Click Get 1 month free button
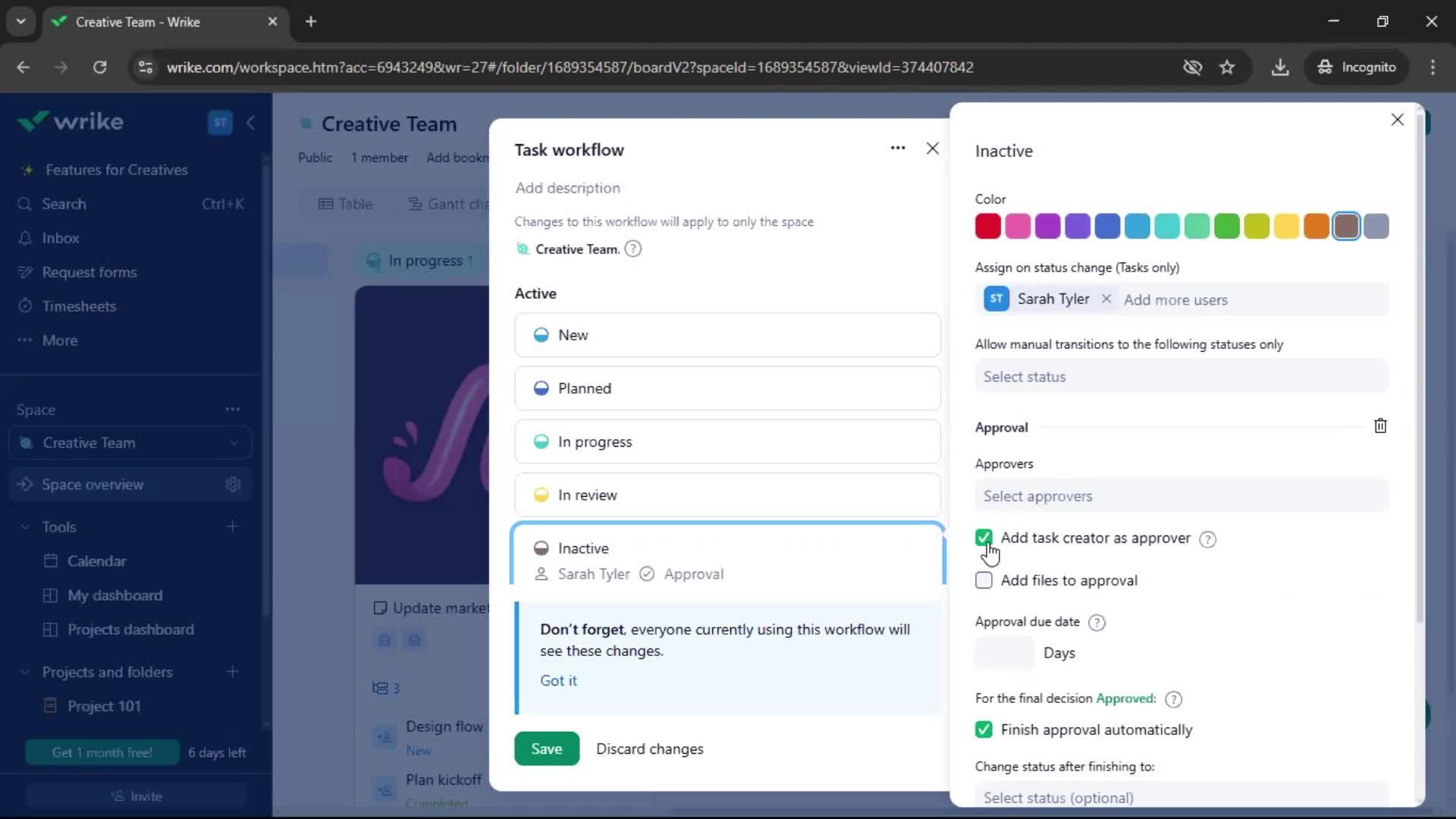The width and height of the screenshot is (1456, 819). (102, 752)
